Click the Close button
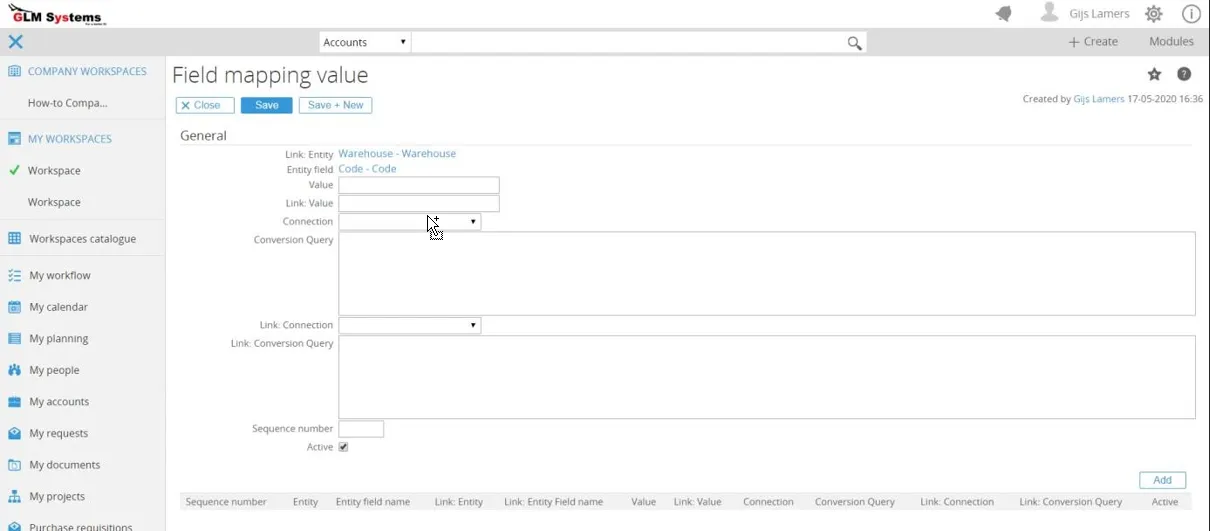Viewport: 1210px width, 531px height. coord(205,105)
